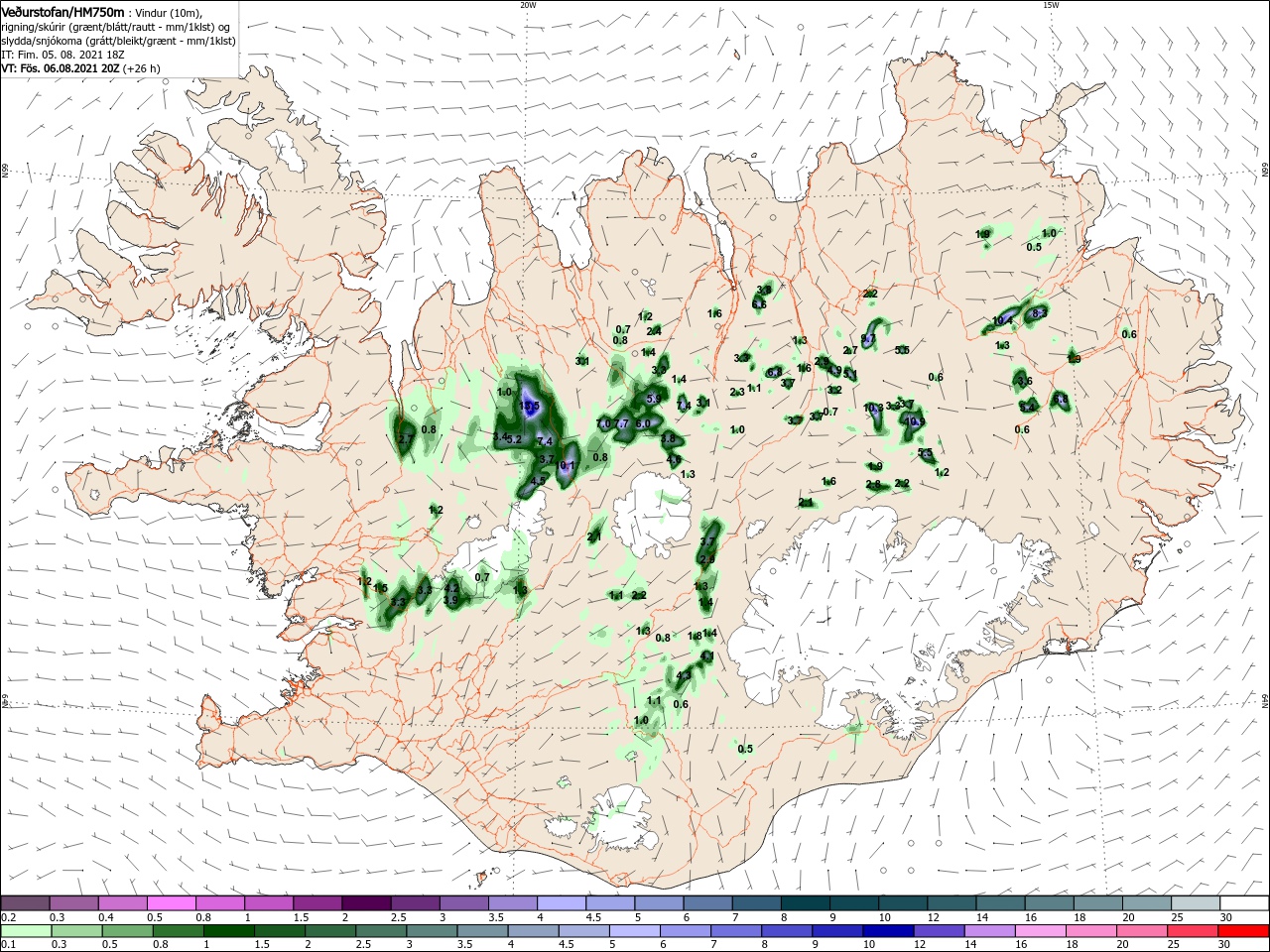
Task: Click the 2.4 precipitation value
Action: tap(654, 331)
